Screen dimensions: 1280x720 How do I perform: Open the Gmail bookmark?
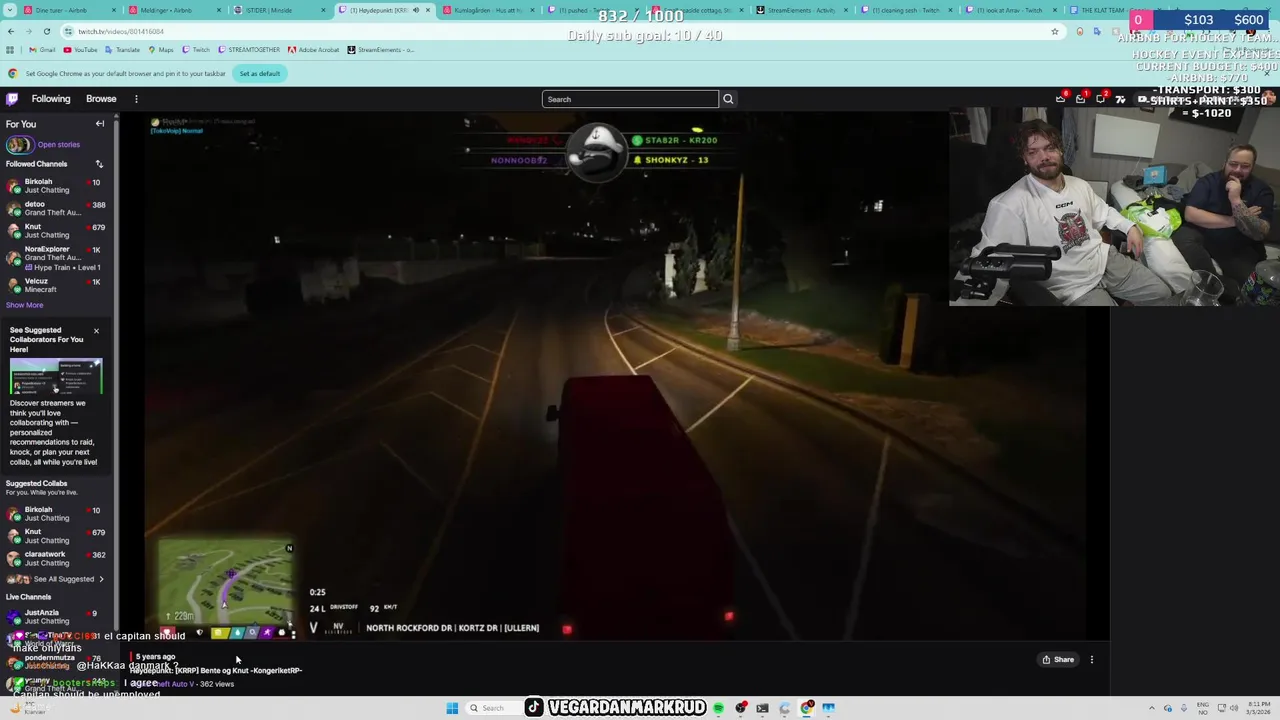click(x=42, y=50)
